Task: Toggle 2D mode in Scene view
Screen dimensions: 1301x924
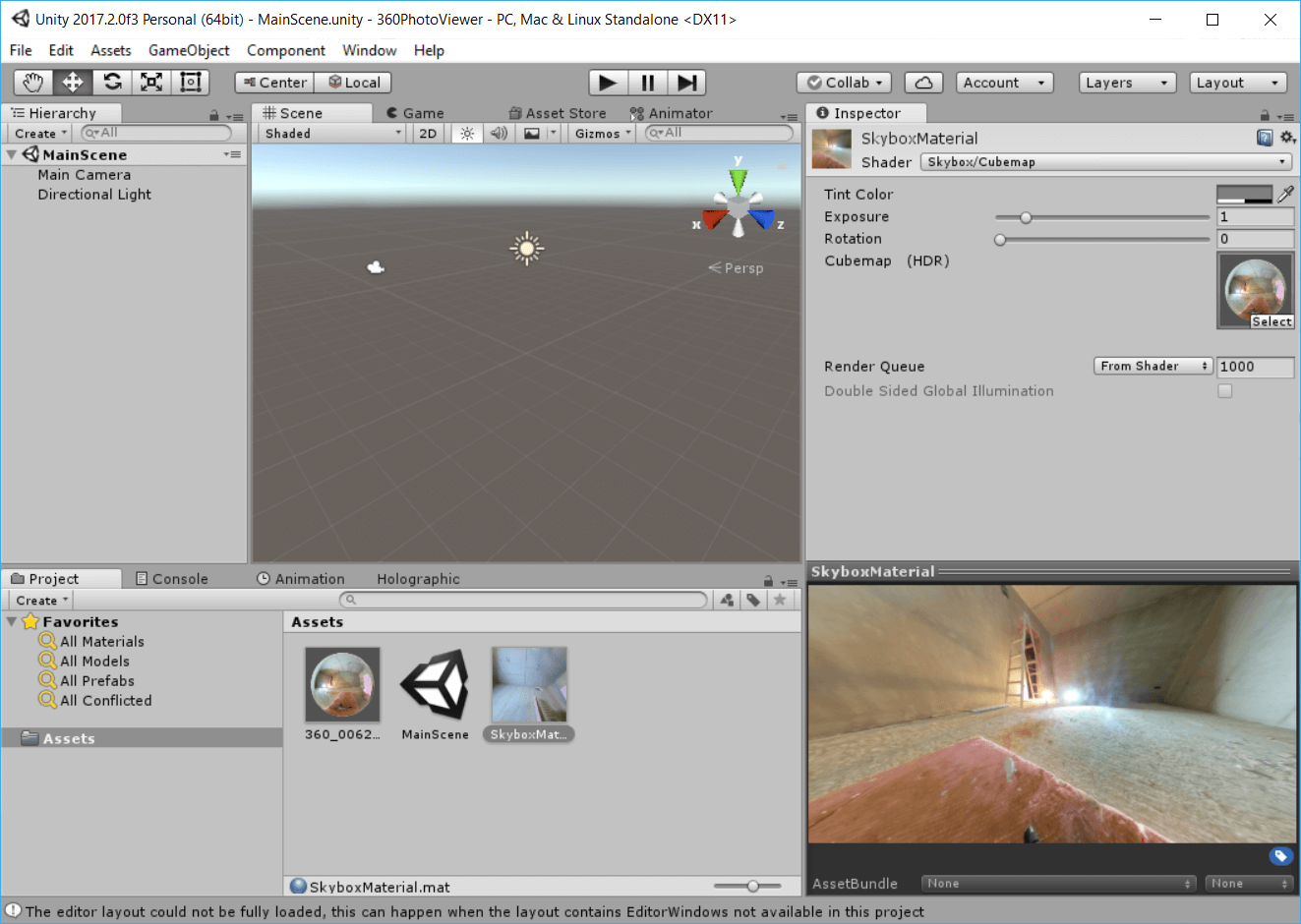Action: (x=428, y=134)
